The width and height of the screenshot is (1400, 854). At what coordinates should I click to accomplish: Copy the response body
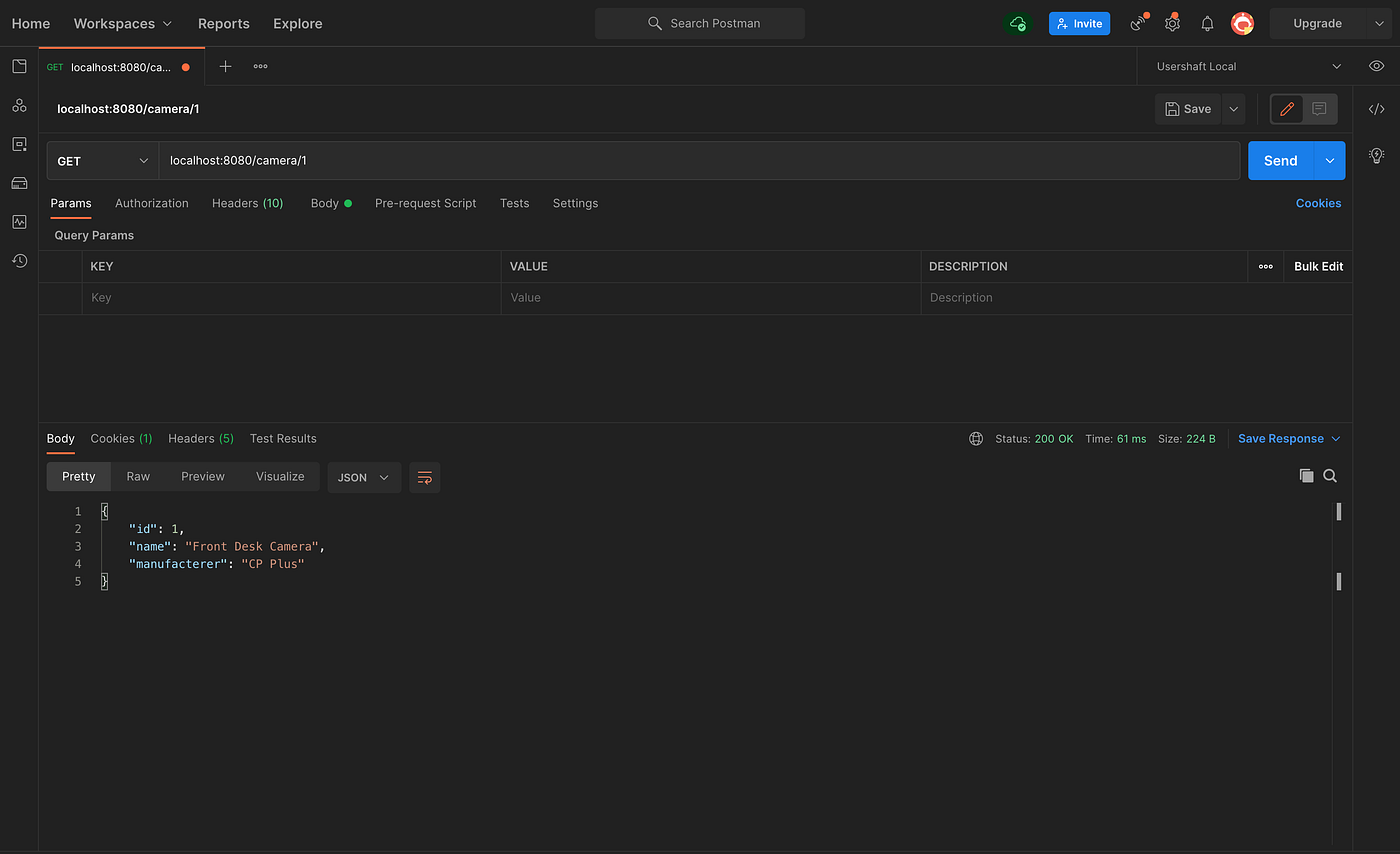pos(1306,476)
